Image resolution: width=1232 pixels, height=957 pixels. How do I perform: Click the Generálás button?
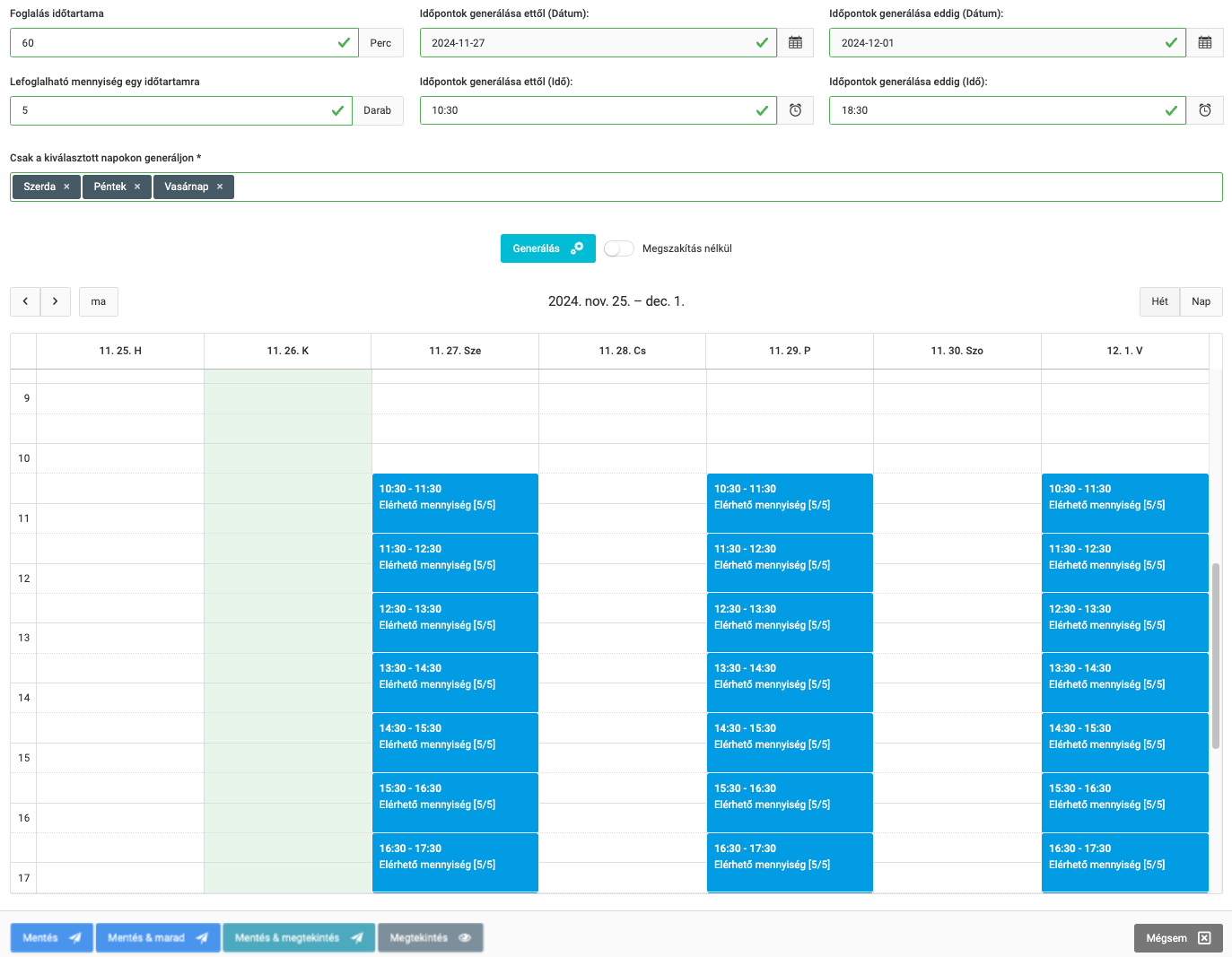click(547, 248)
